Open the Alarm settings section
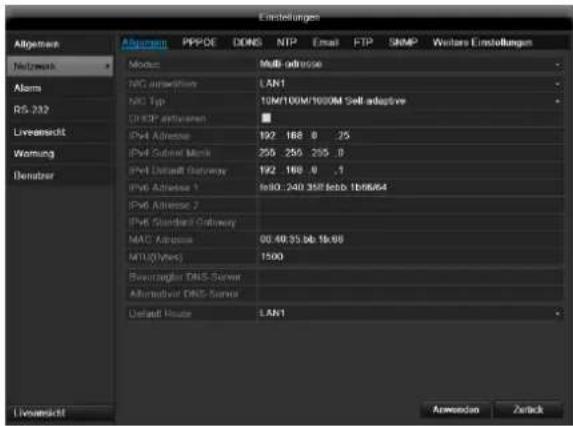 60,88
